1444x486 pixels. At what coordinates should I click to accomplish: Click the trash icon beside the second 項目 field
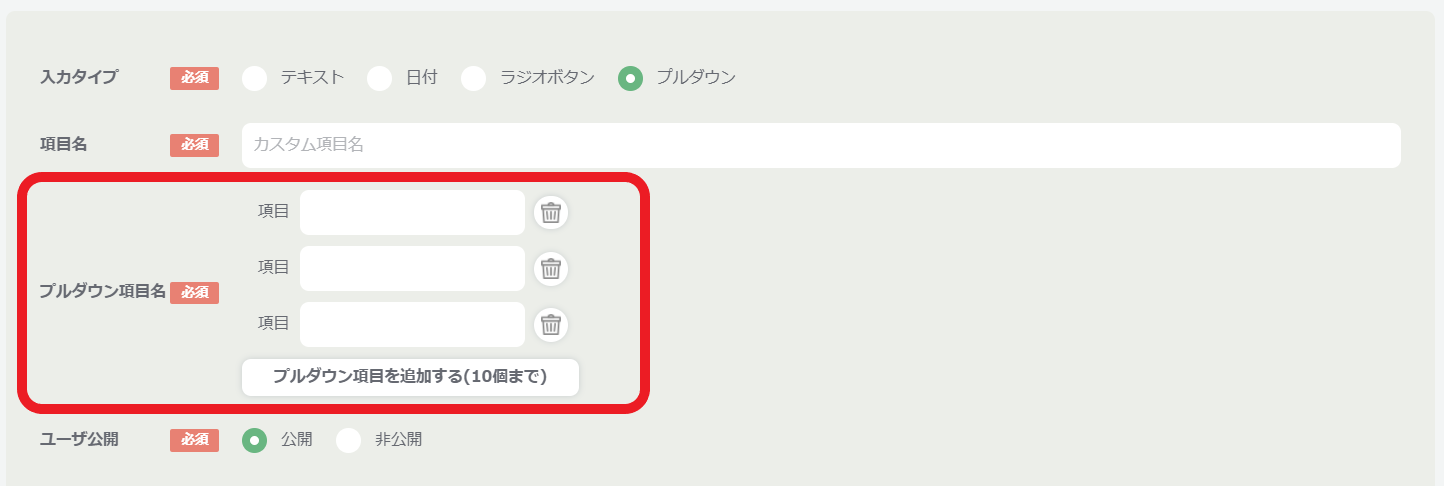click(x=550, y=269)
